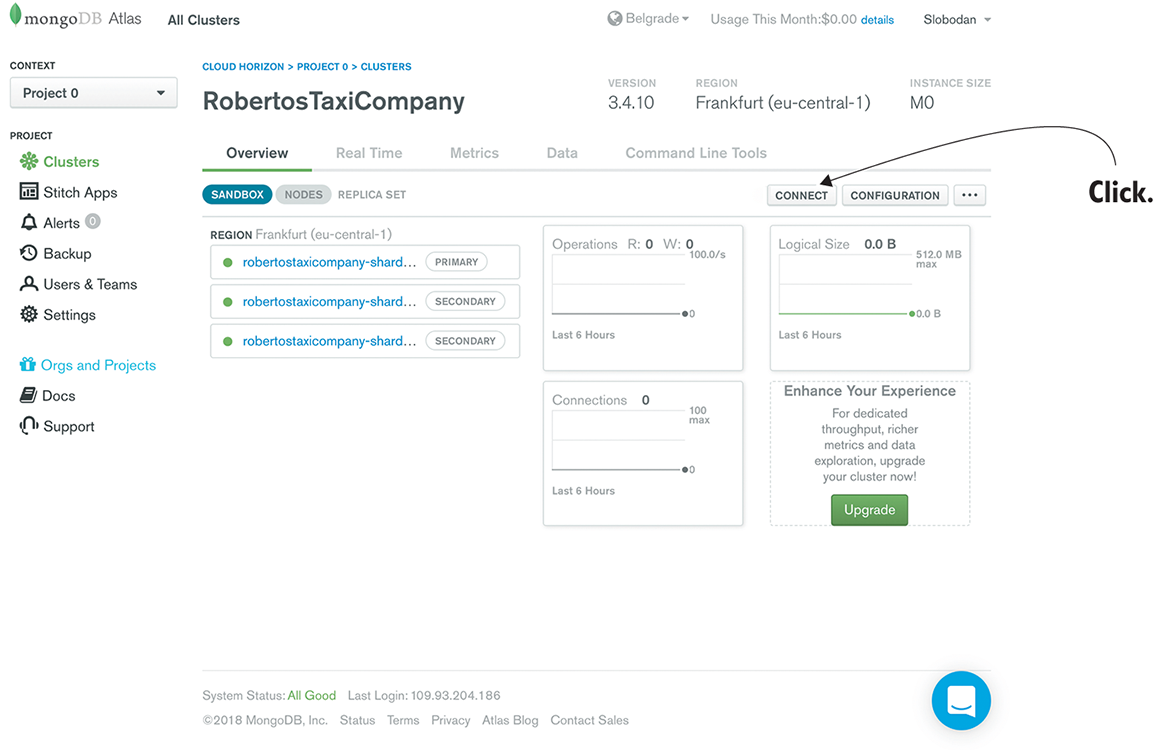This screenshot has height=750, width=1154.
Task: Click the Clusters leaf icon in sidebar
Action: (29, 162)
